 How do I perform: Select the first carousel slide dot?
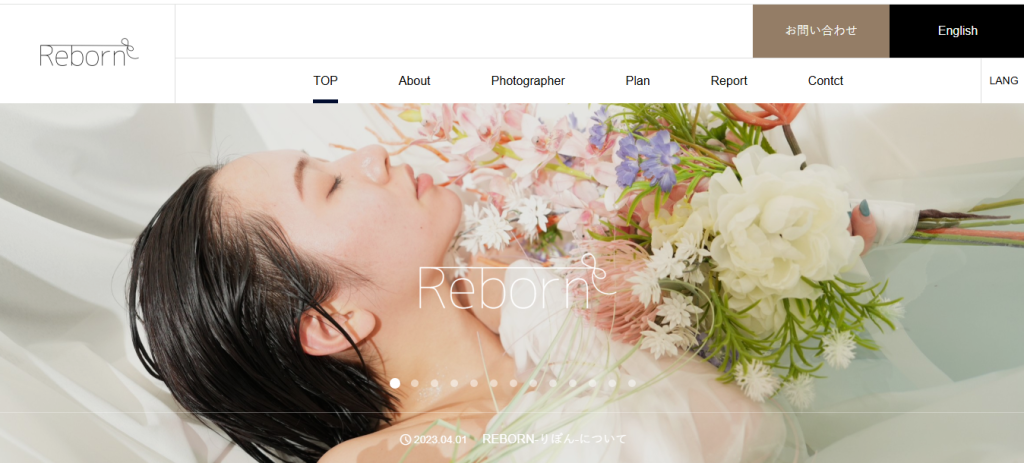(x=395, y=383)
